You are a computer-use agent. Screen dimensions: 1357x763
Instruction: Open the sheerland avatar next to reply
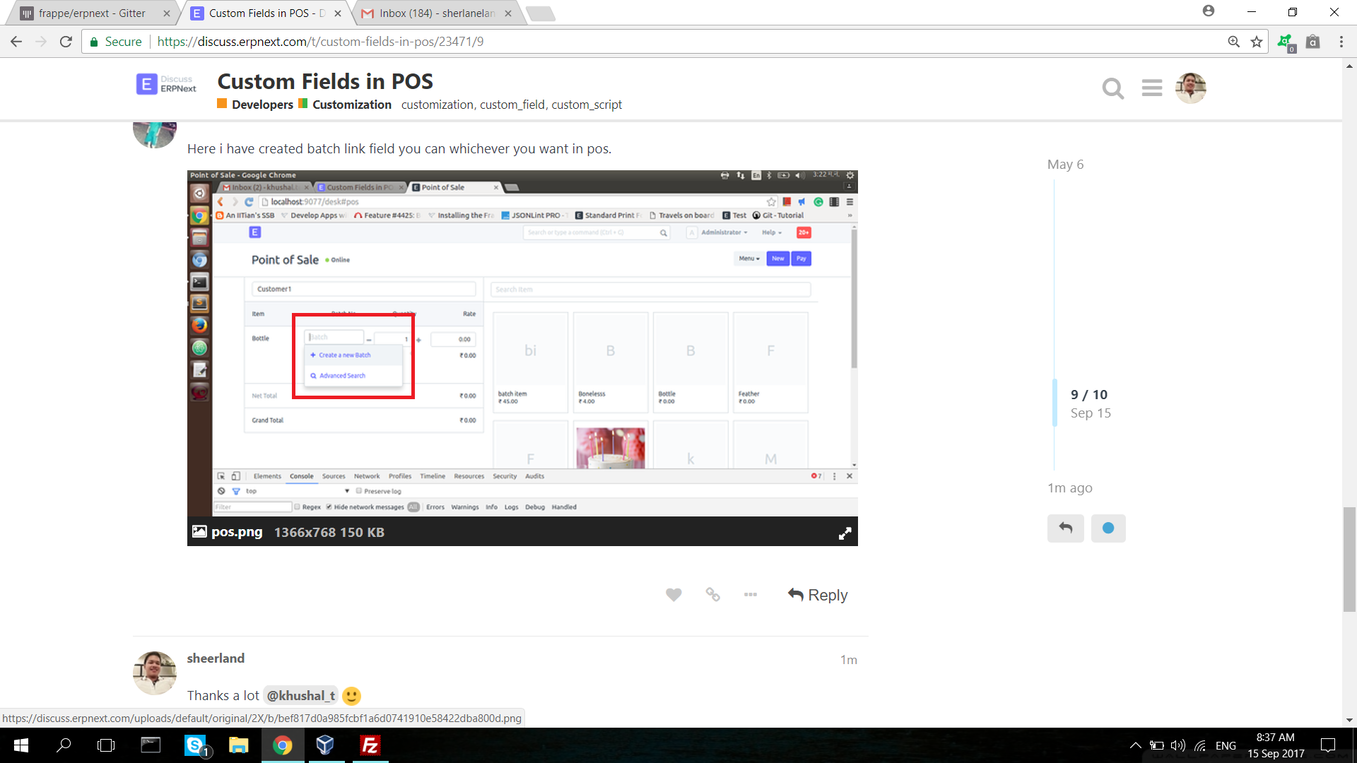(154, 673)
